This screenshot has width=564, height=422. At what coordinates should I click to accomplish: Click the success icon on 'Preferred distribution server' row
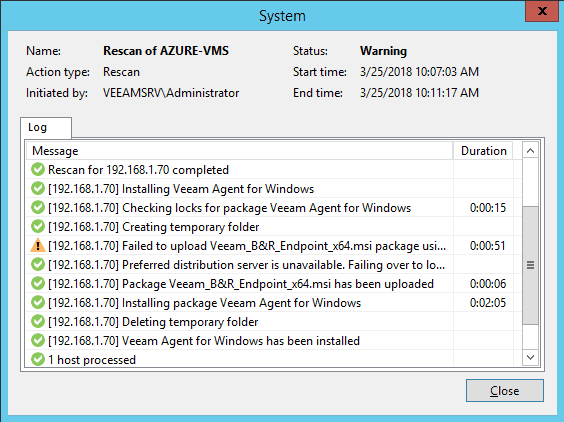pyautogui.click(x=38, y=265)
